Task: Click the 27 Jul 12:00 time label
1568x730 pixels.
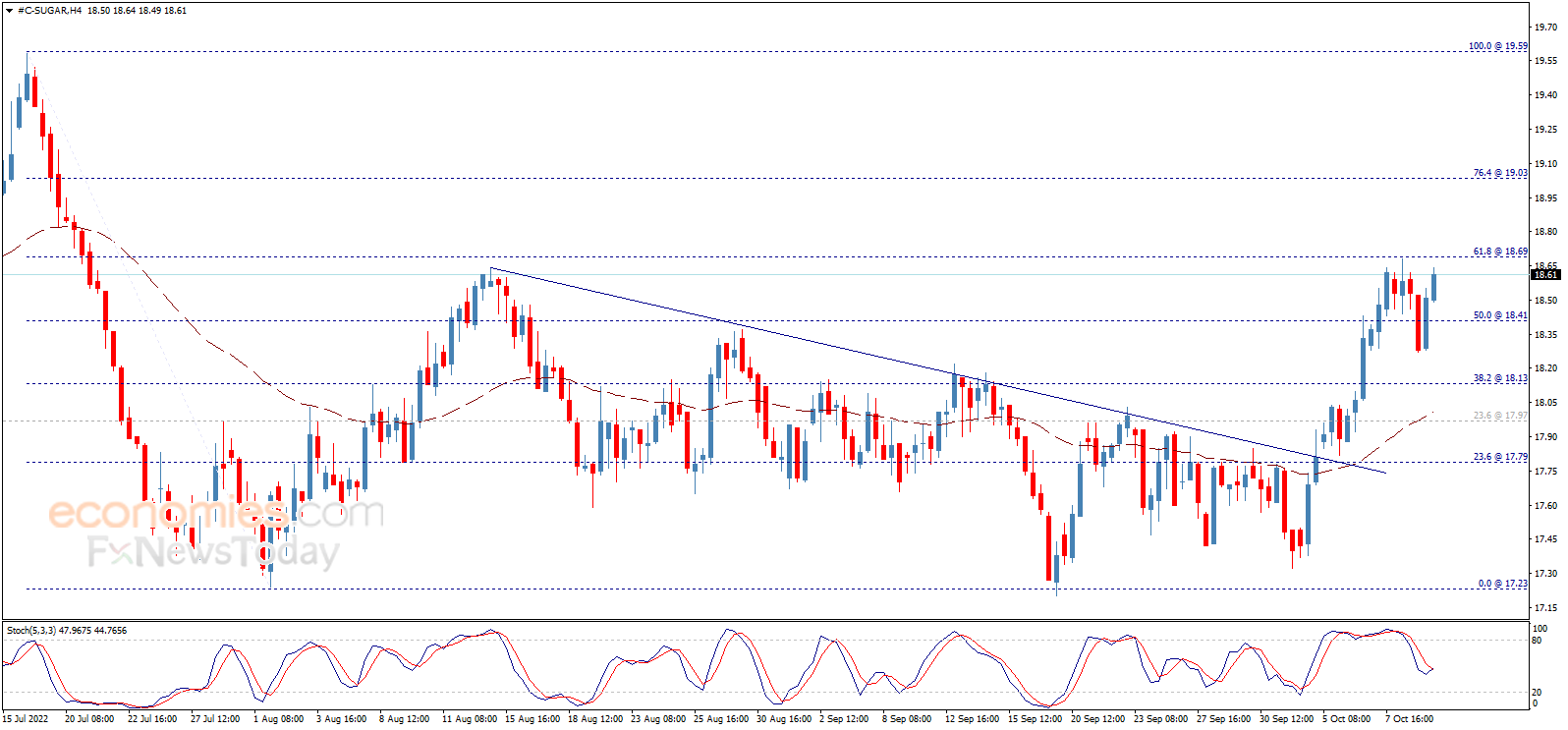Action: click(215, 719)
